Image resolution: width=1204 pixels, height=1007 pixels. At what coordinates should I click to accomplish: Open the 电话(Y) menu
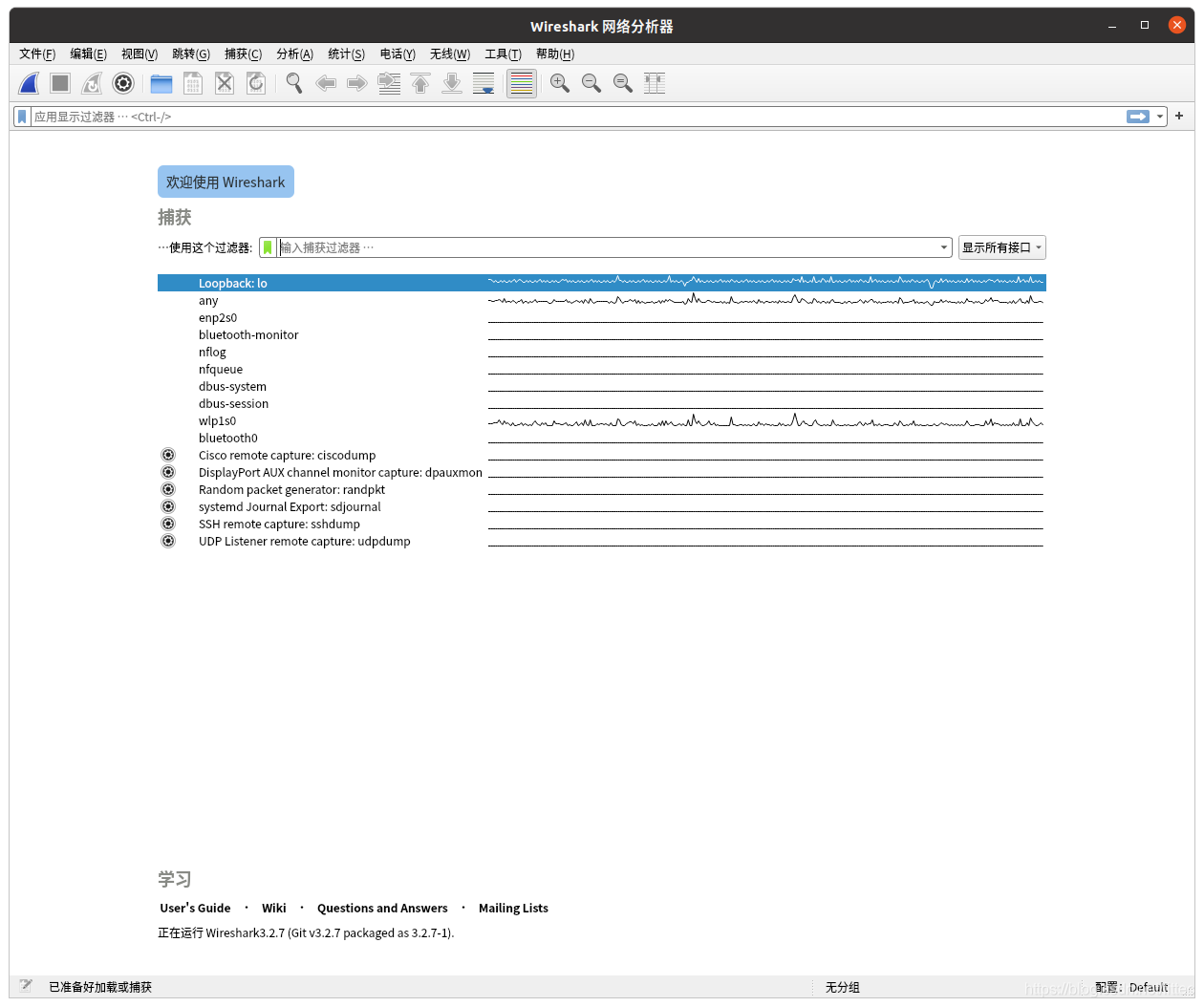pyautogui.click(x=398, y=54)
